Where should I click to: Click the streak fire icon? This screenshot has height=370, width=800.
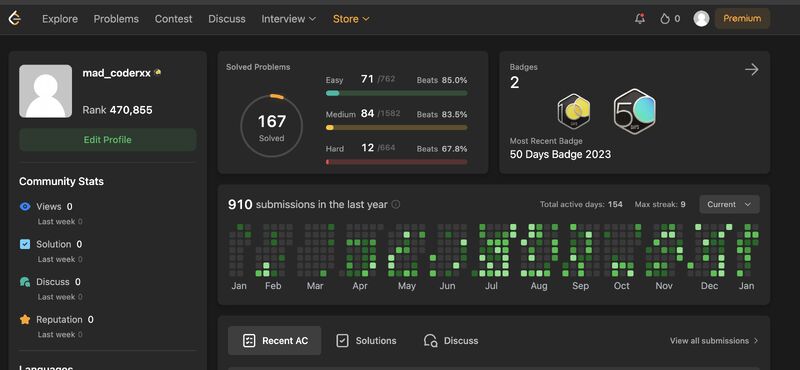[x=664, y=19]
